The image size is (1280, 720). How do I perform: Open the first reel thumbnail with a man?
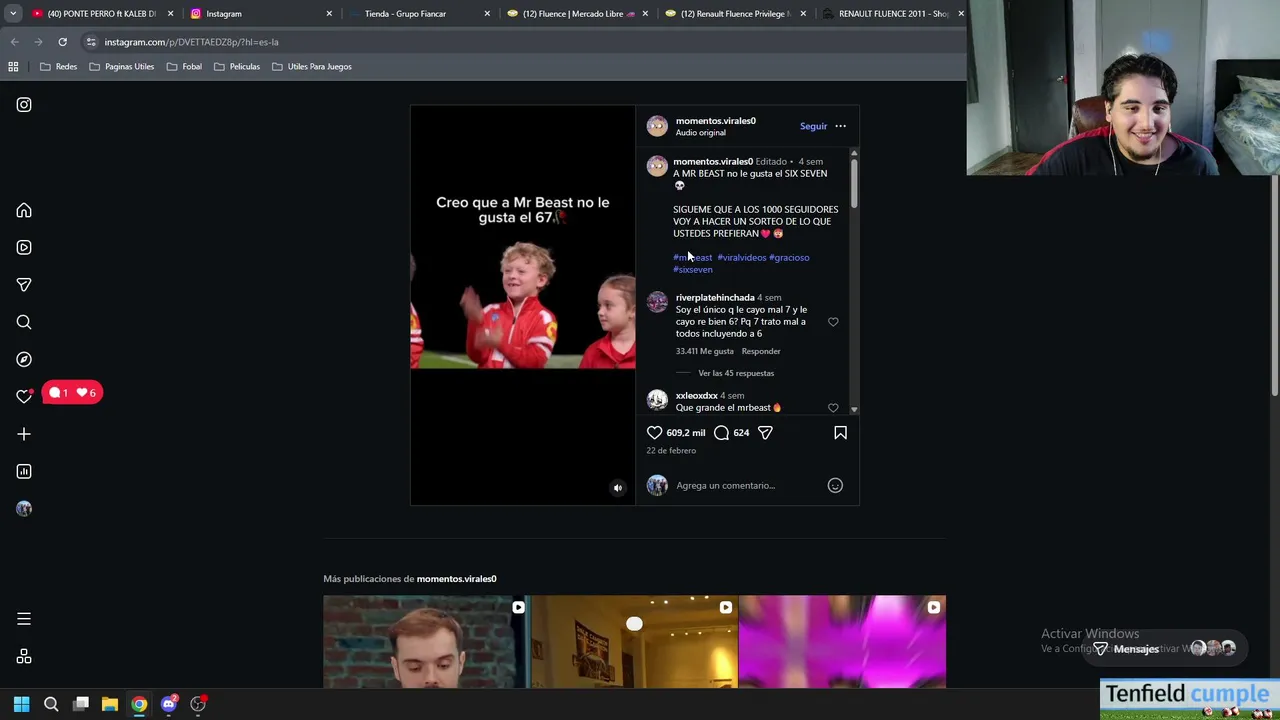click(426, 642)
